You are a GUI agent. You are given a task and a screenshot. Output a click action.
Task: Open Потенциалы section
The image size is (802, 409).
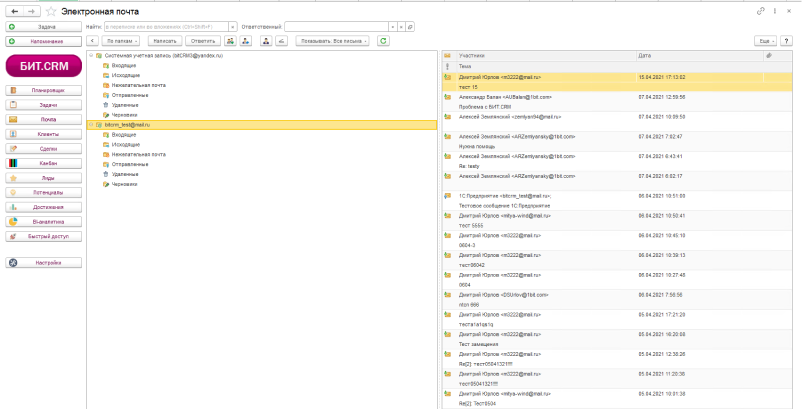pyautogui.click(x=43, y=193)
